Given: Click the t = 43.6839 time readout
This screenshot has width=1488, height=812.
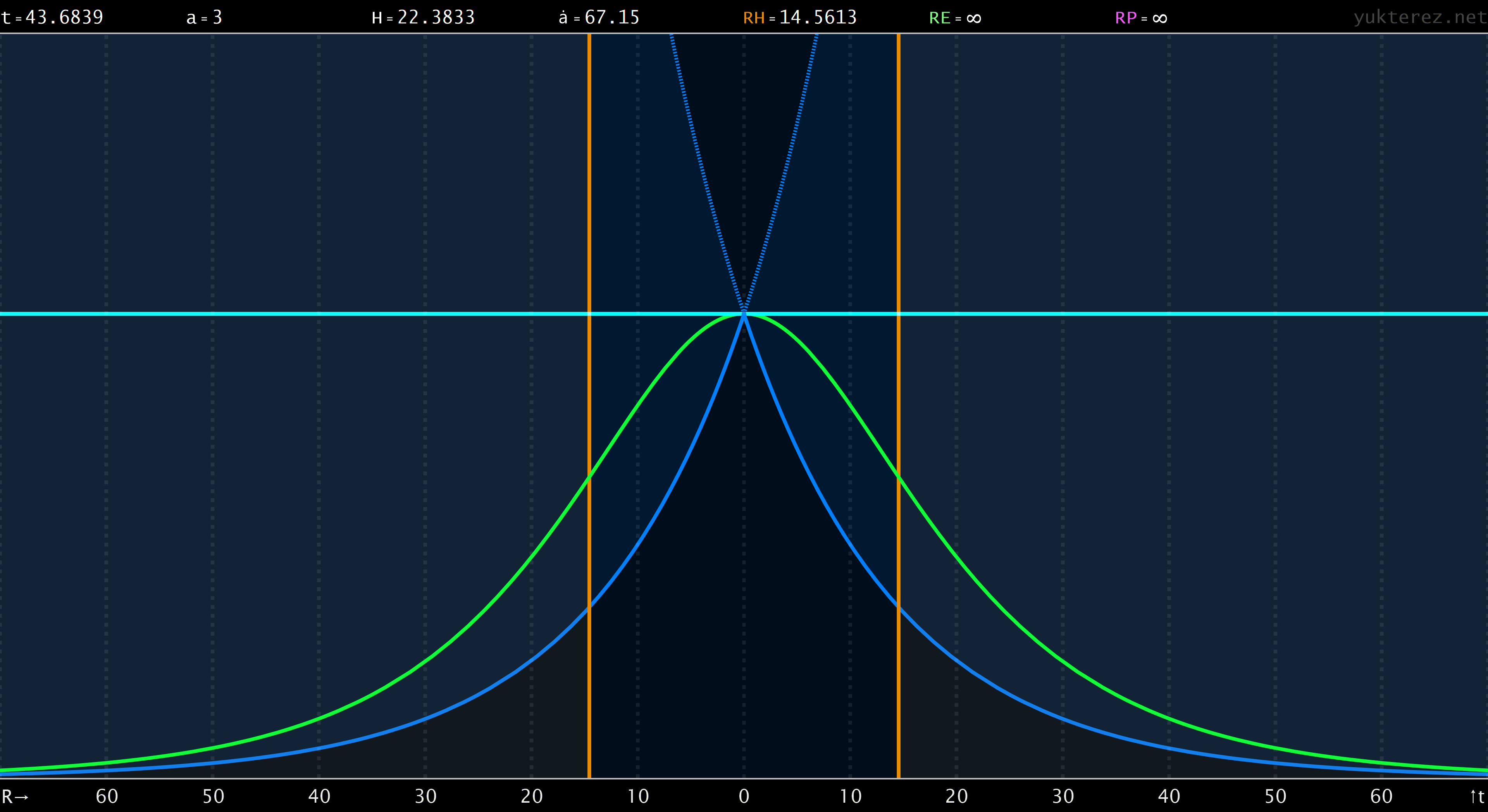Looking at the screenshot, I should [52, 17].
